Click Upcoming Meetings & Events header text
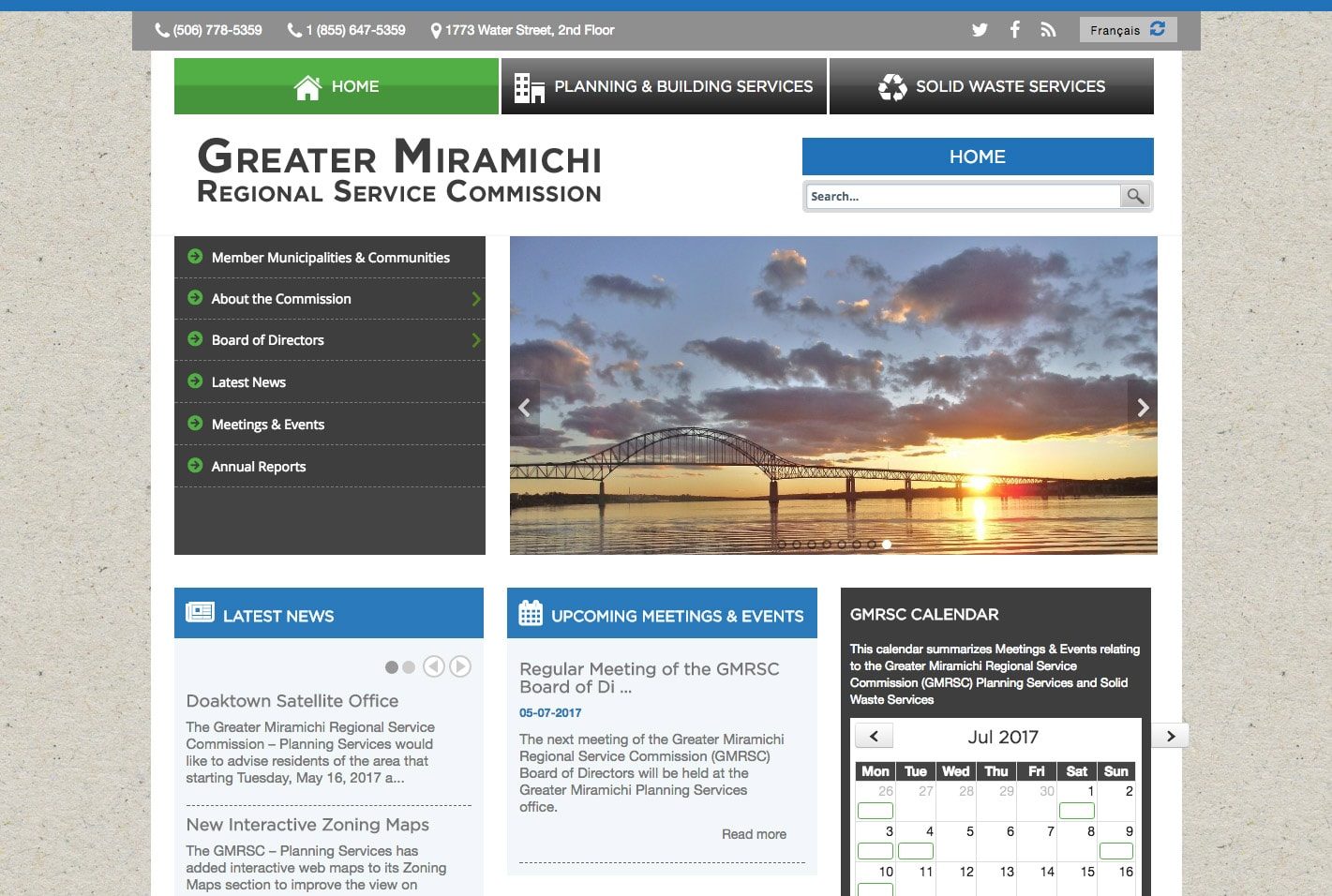1332x896 pixels. (x=677, y=616)
